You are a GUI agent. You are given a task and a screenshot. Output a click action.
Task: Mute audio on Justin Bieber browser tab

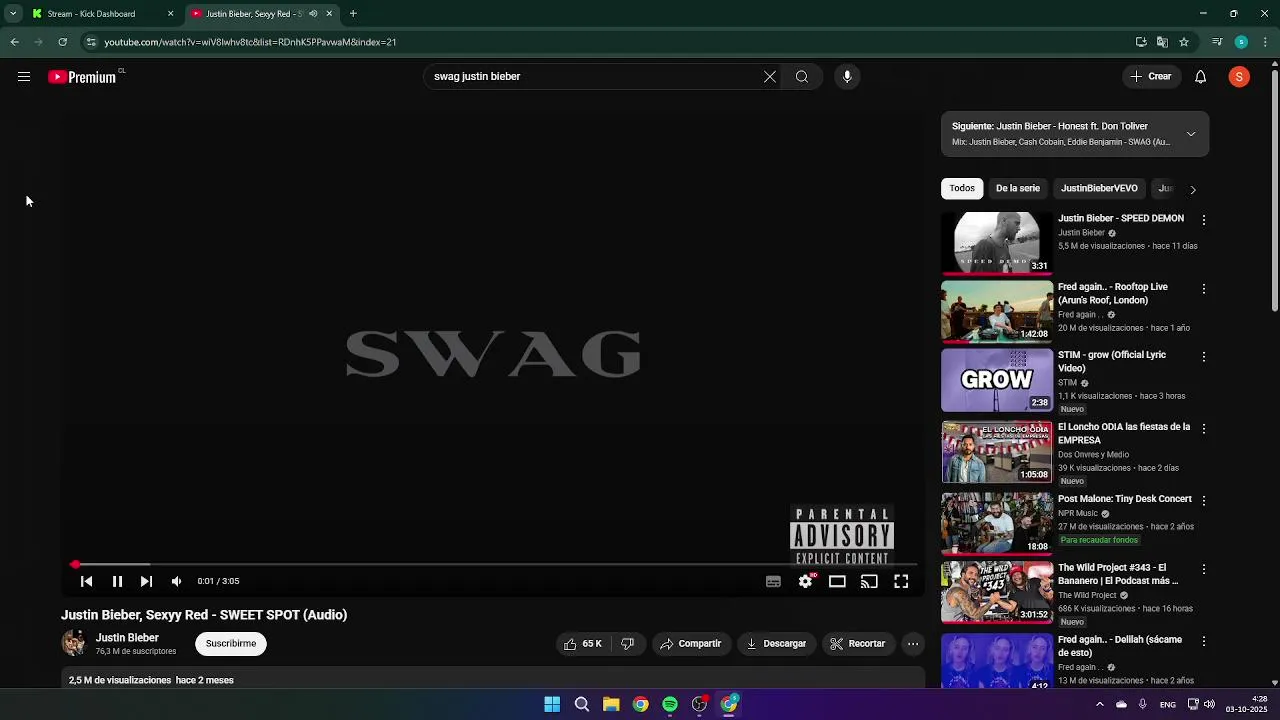(313, 14)
